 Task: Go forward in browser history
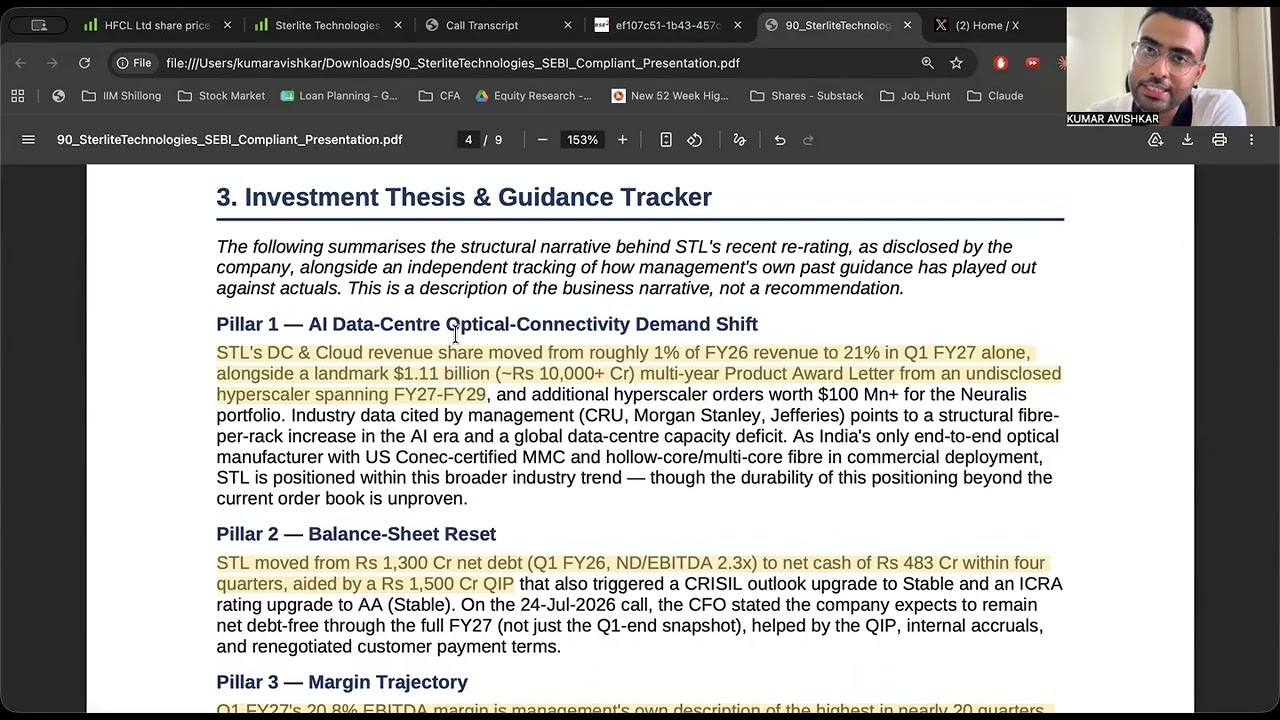coord(52,63)
